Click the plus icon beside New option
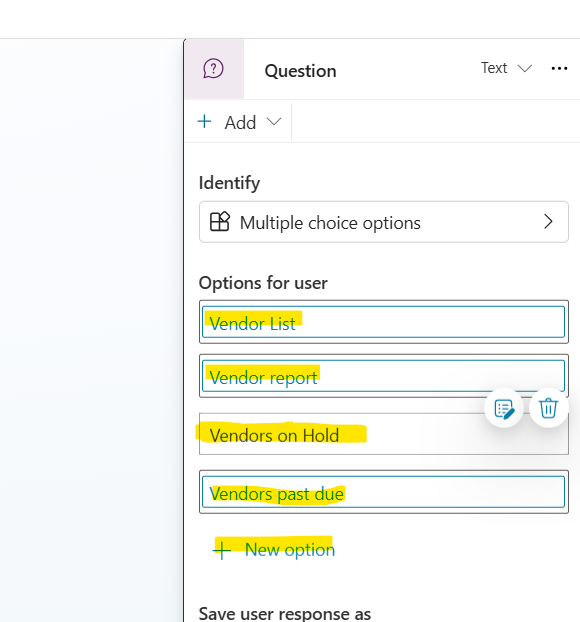The width and height of the screenshot is (580, 622). pyautogui.click(x=222, y=550)
